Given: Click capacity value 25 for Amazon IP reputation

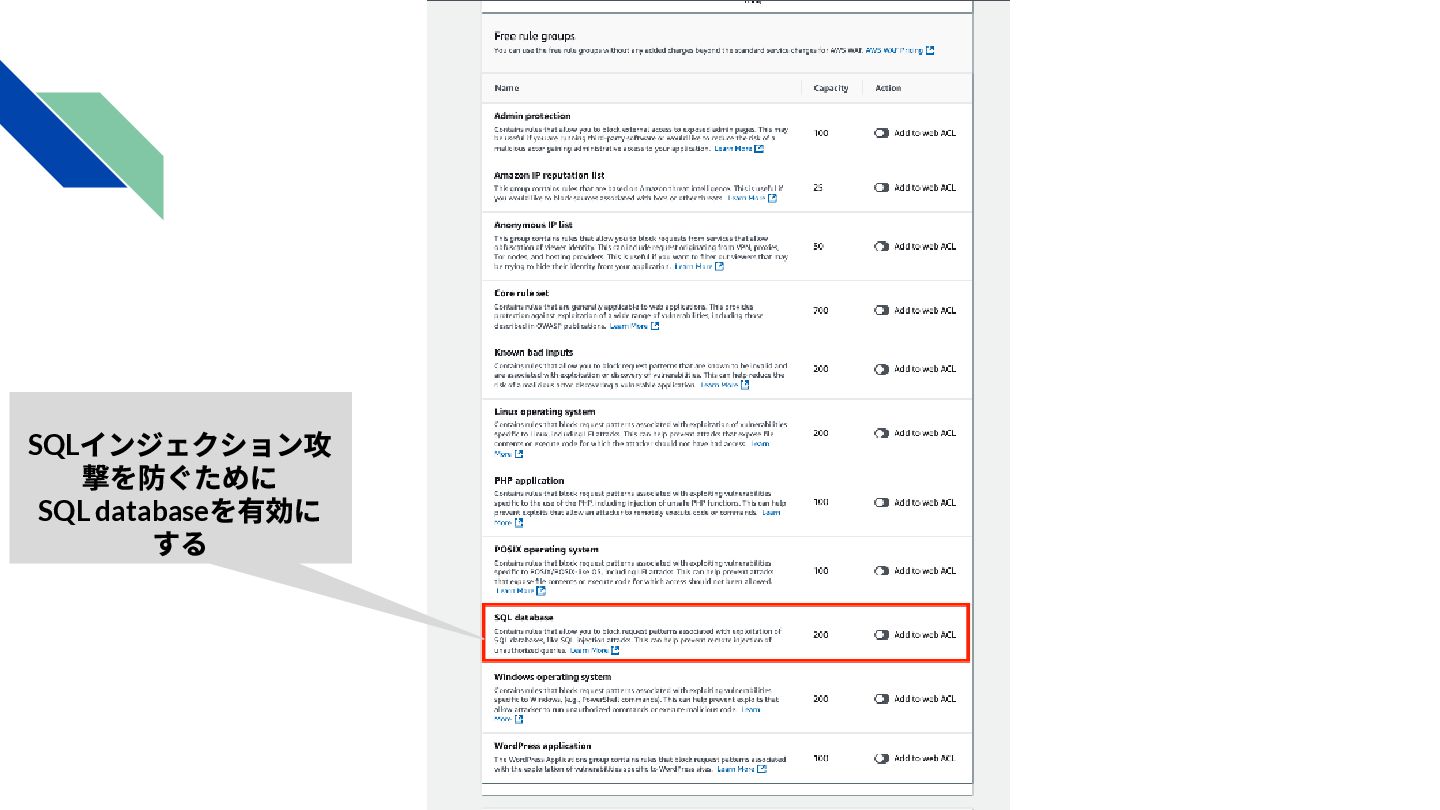Looking at the screenshot, I should (x=818, y=188).
